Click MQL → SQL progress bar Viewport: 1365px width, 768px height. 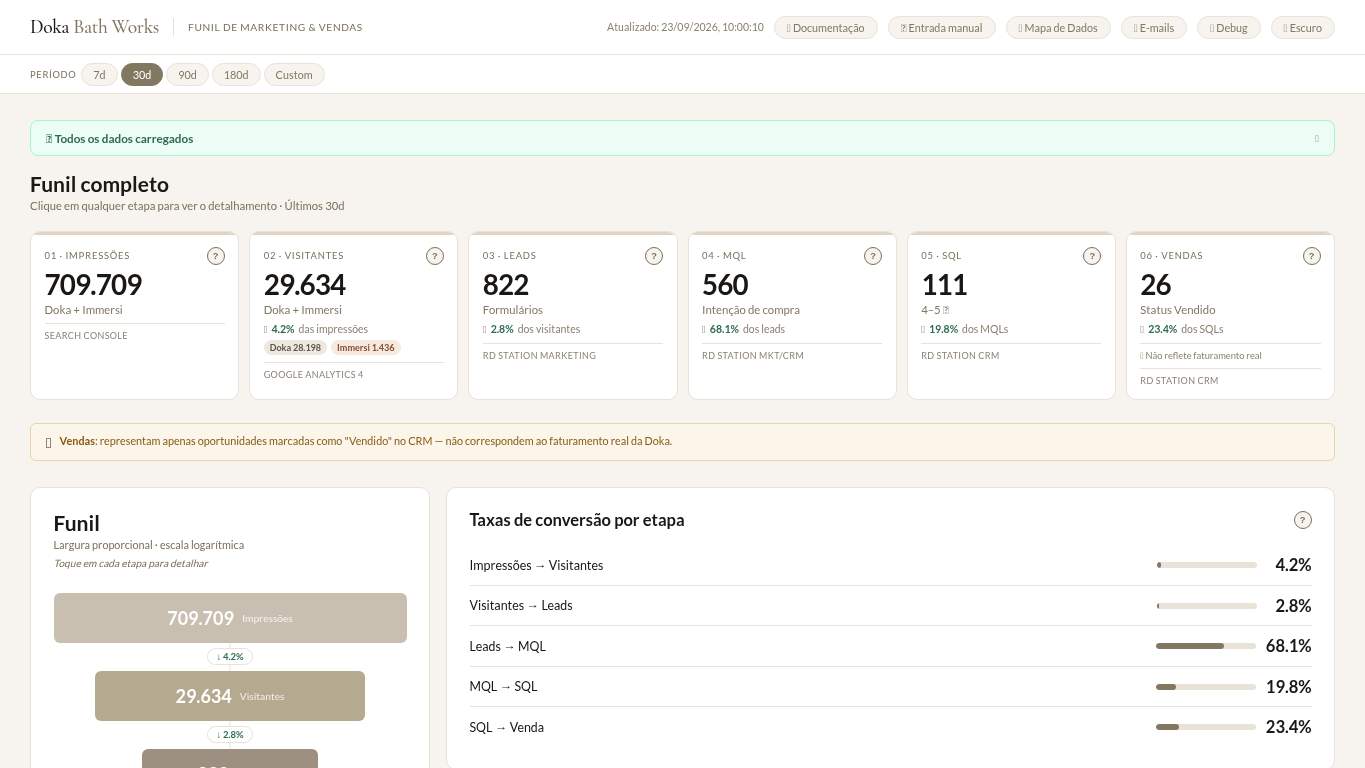[x=1206, y=687]
